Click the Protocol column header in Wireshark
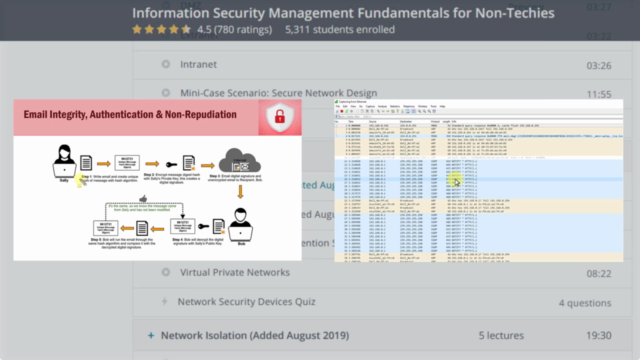 pos(435,122)
